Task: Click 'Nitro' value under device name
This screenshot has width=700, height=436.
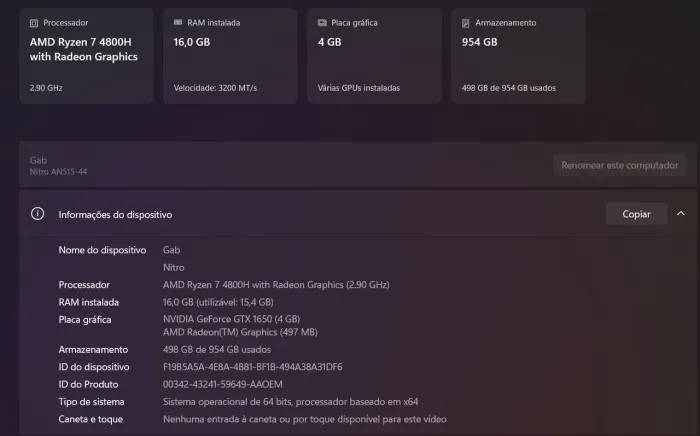Action: pyautogui.click(x=174, y=267)
